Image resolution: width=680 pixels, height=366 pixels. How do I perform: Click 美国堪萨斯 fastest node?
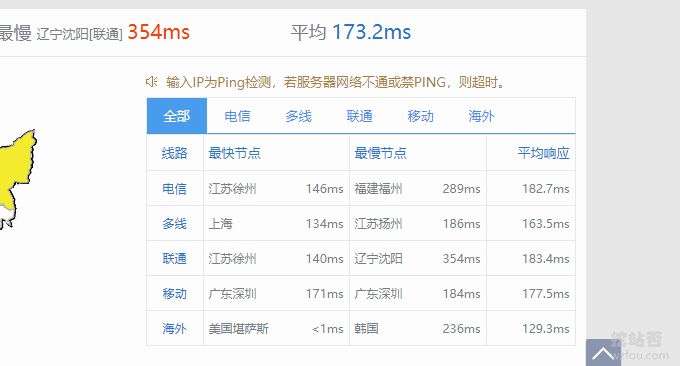click(239, 329)
